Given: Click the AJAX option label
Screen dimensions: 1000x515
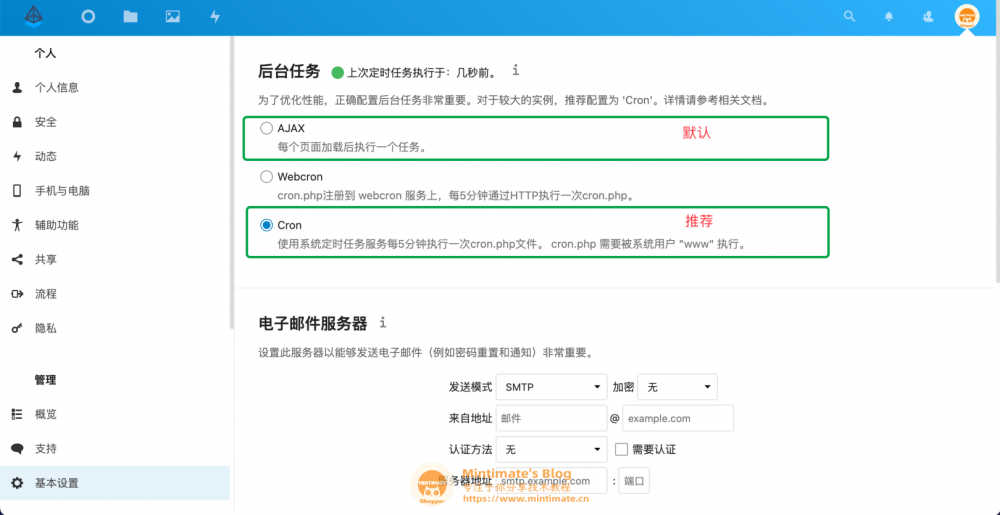Looking at the screenshot, I should (291, 128).
